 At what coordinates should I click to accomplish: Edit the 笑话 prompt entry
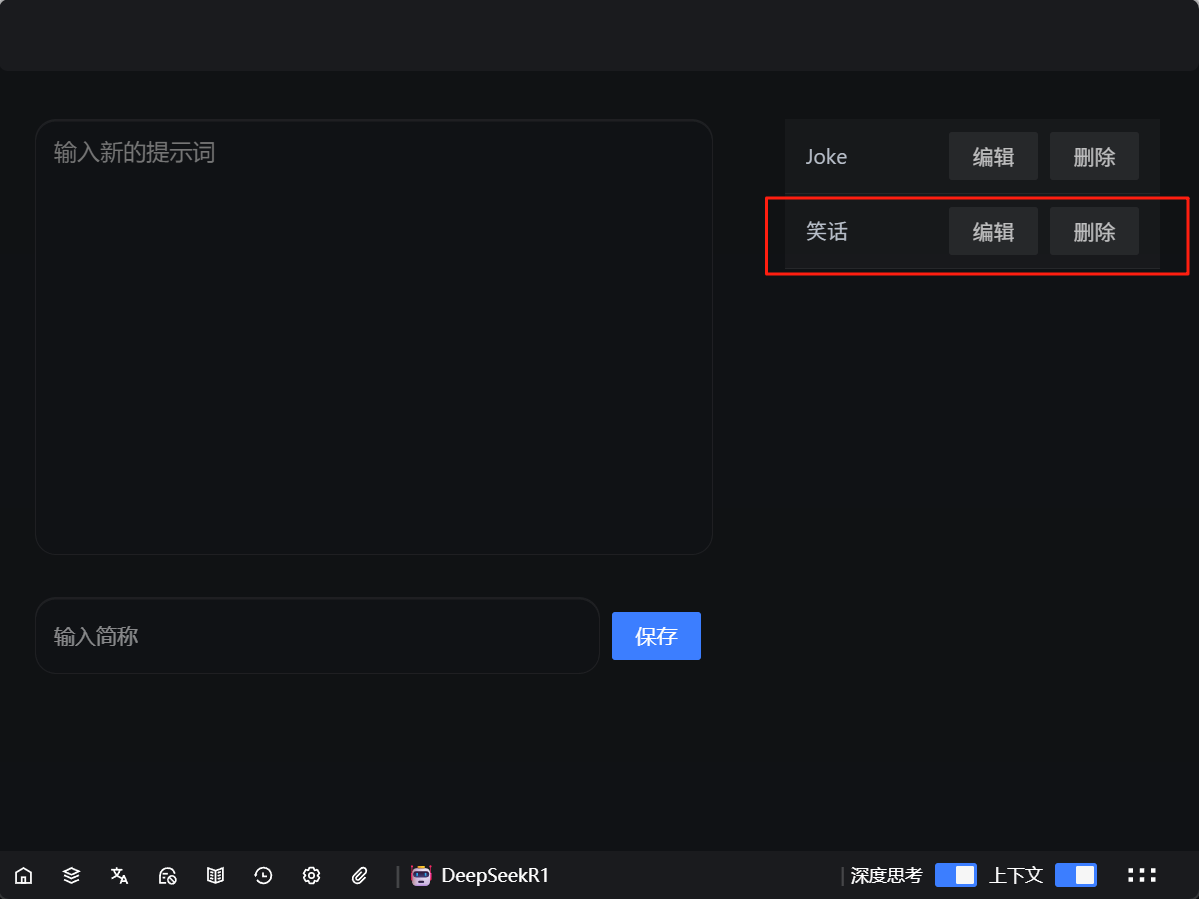993,232
